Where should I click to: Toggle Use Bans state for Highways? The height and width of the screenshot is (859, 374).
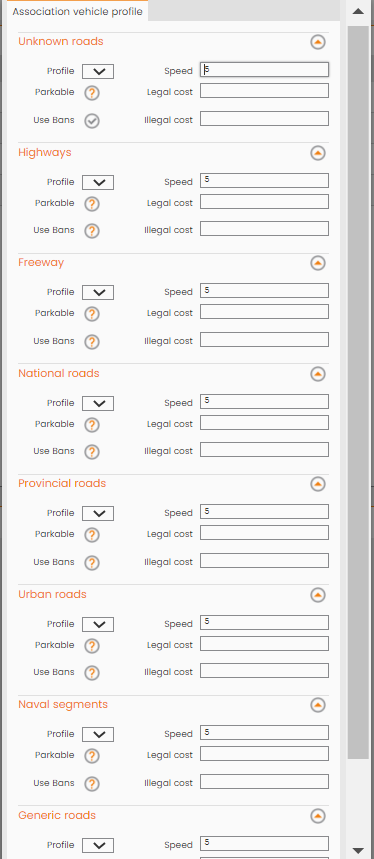coord(92,231)
